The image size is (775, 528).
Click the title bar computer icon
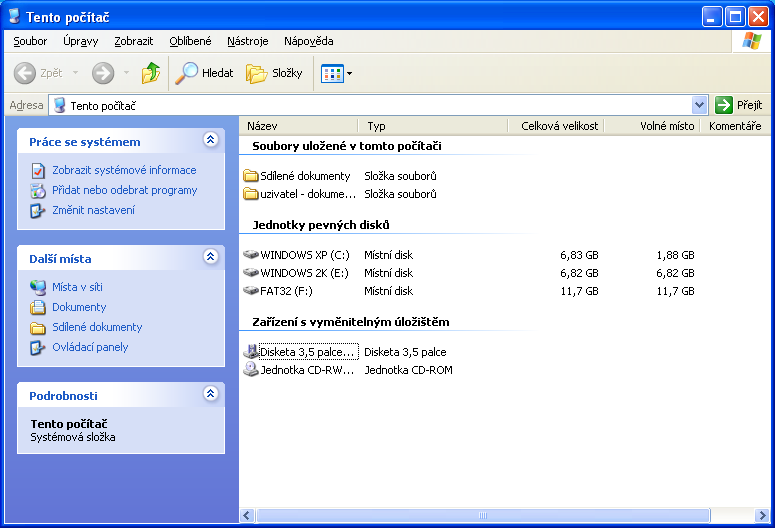pyautogui.click(x=14, y=16)
